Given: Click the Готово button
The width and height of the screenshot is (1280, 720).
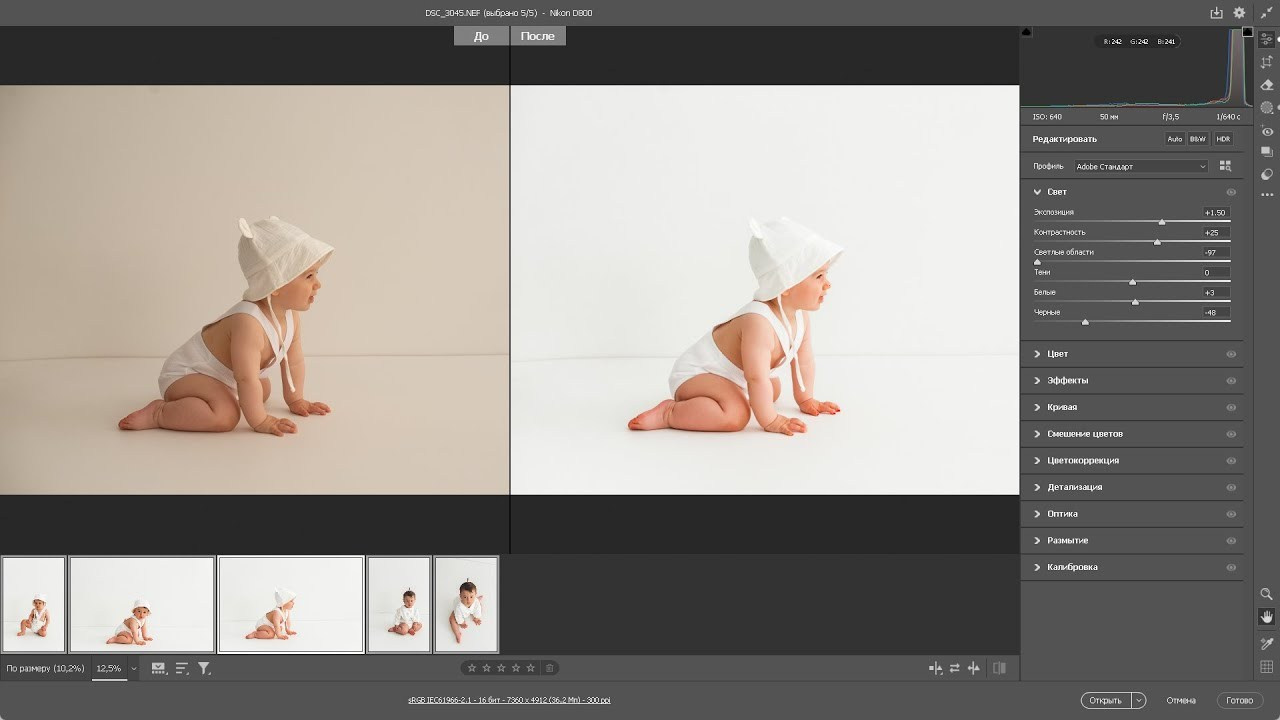Looking at the screenshot, I should coord(1240,700).
